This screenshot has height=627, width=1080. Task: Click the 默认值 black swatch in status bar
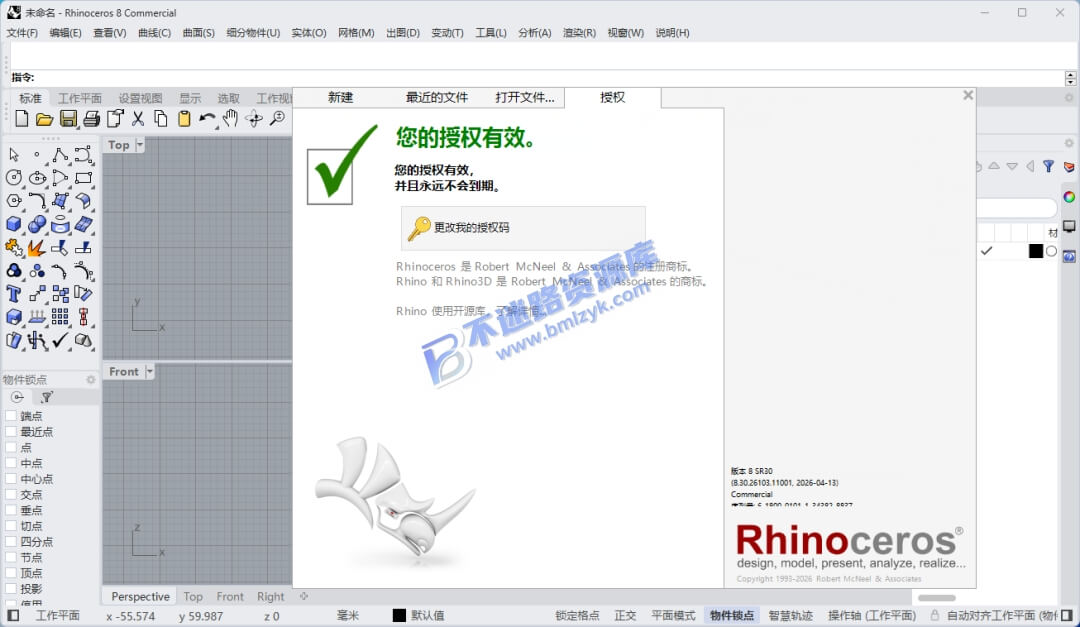click(399, 615)
